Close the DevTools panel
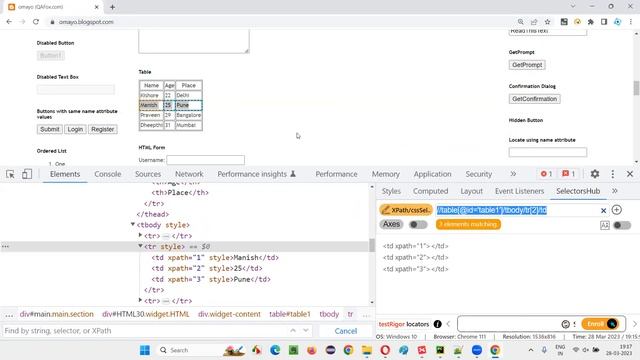Image resolution: width=640 pixels, height=360 pixels. tap(630, 174)
